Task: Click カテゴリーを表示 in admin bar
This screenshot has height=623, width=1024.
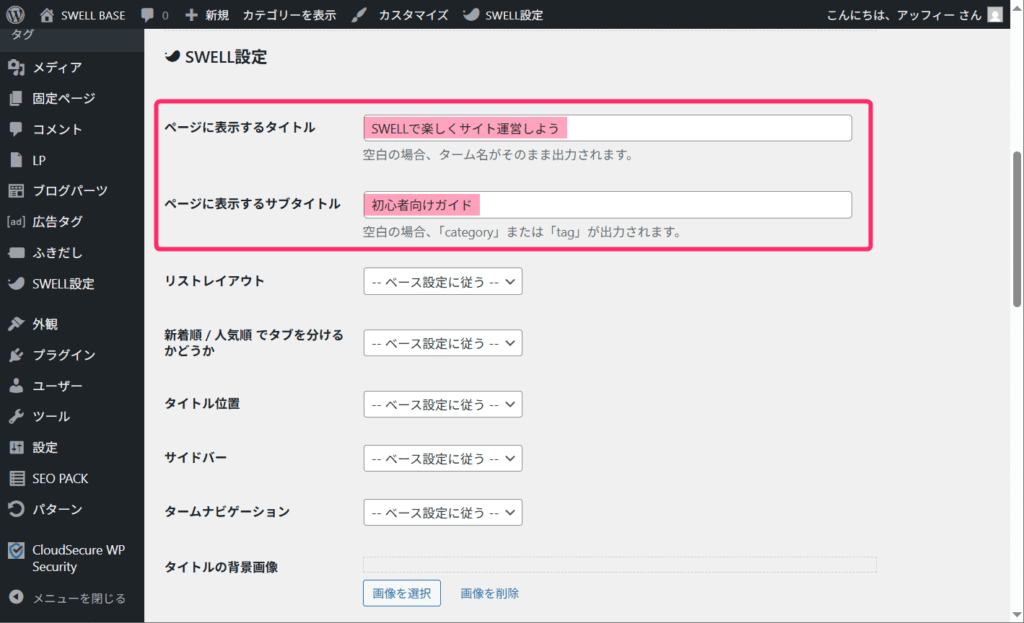Action: 289,14
